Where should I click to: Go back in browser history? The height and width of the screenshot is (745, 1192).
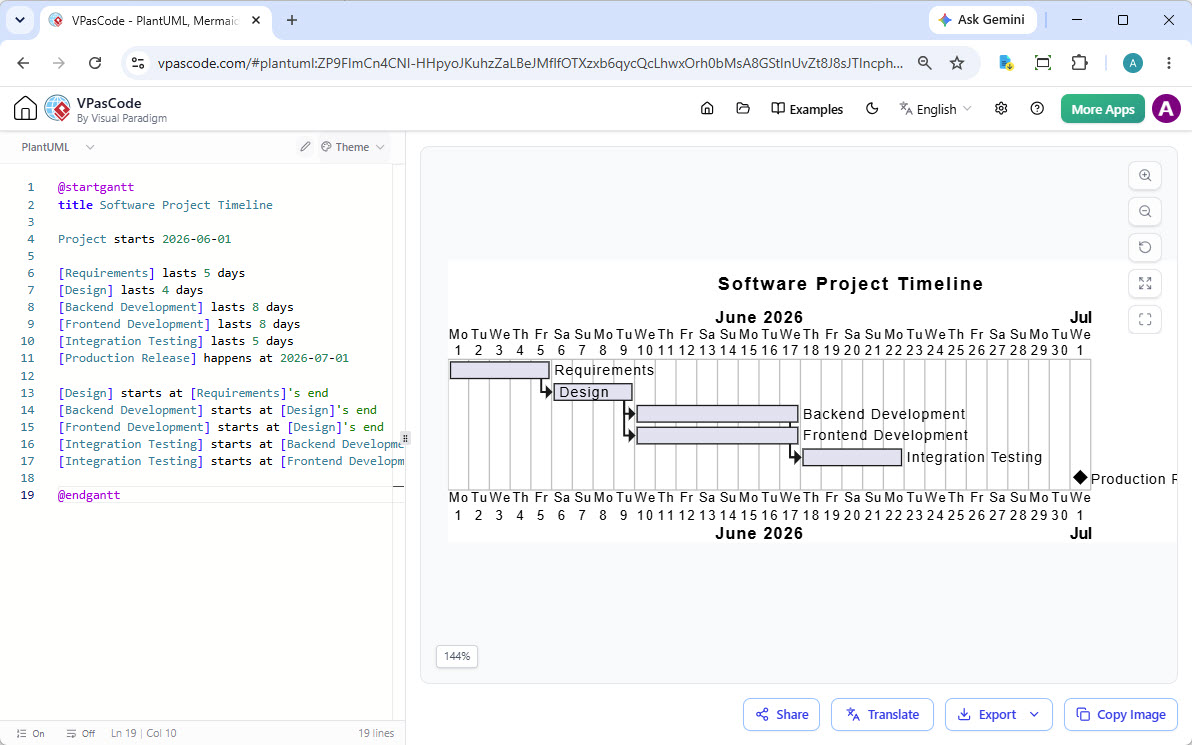click(24, 63)
